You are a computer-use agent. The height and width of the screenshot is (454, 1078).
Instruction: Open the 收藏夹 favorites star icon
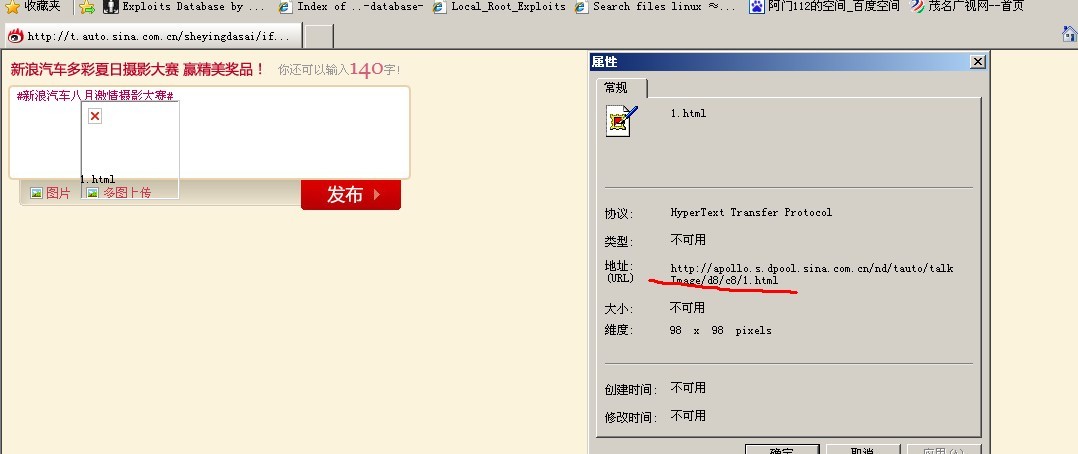(12, 7)
